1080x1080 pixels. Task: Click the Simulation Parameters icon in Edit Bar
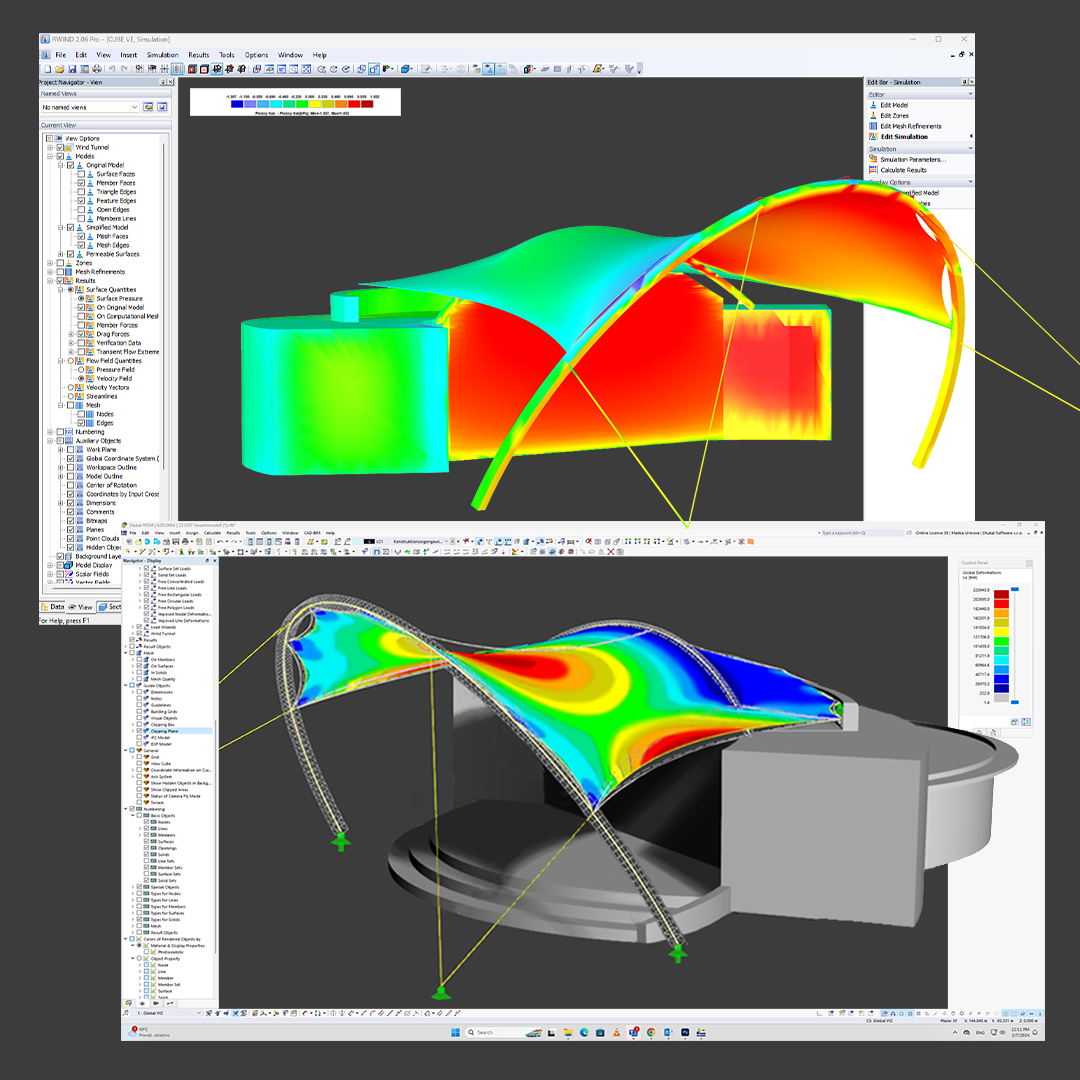(873, 159)
